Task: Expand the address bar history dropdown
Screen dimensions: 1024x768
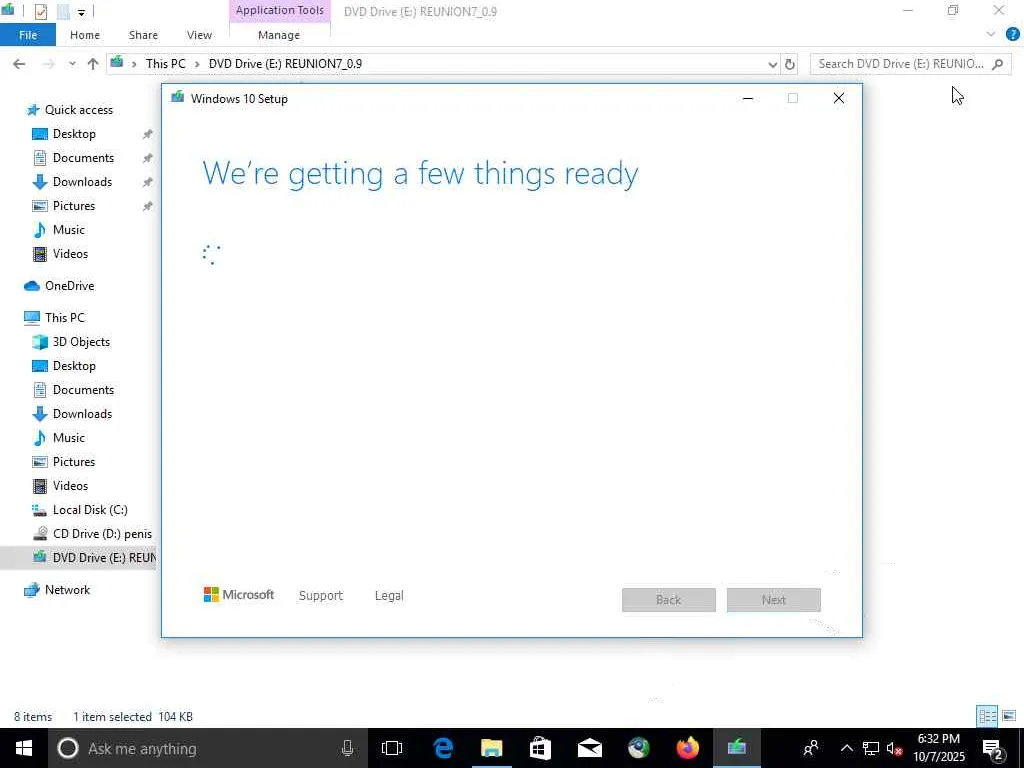Action: tap(773, 64)
